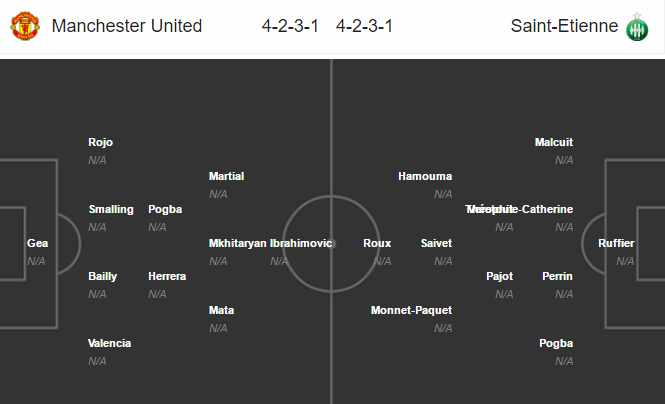
Task: Open the Manchester United team name
Action: (127, 26)
